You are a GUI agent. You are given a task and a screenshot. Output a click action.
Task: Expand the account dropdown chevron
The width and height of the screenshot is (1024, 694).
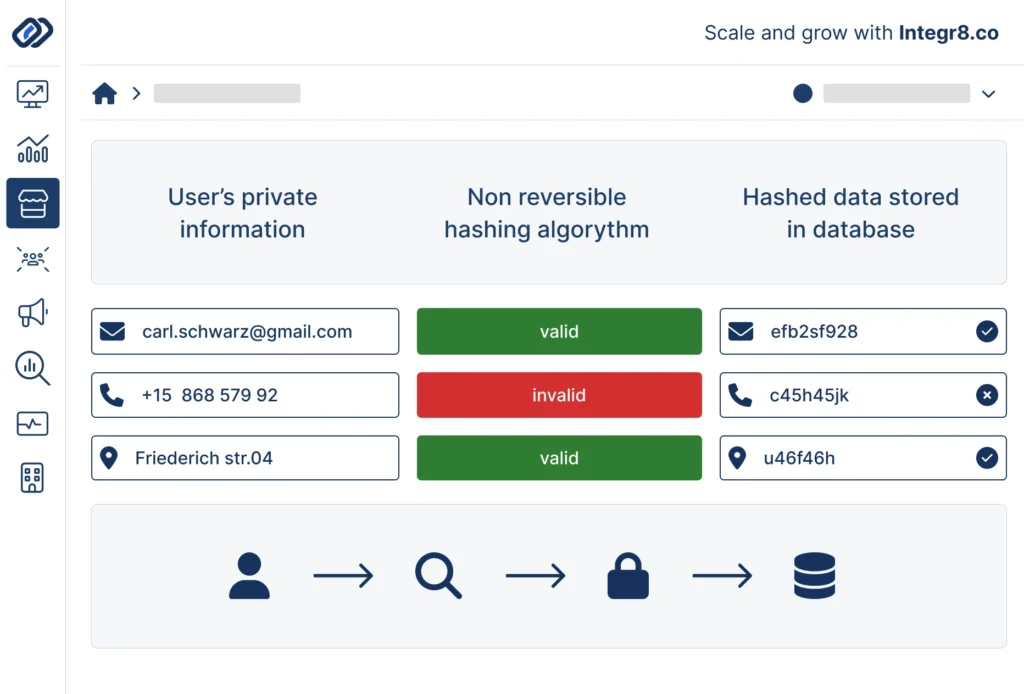(989, 94)
